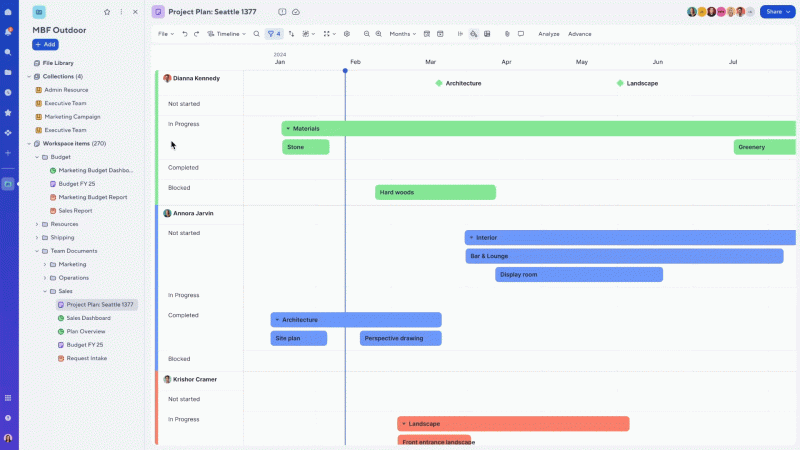Open the grouping options dropdown in toolbar
This screenshot has width=800, height=450.
pos(308,34)
